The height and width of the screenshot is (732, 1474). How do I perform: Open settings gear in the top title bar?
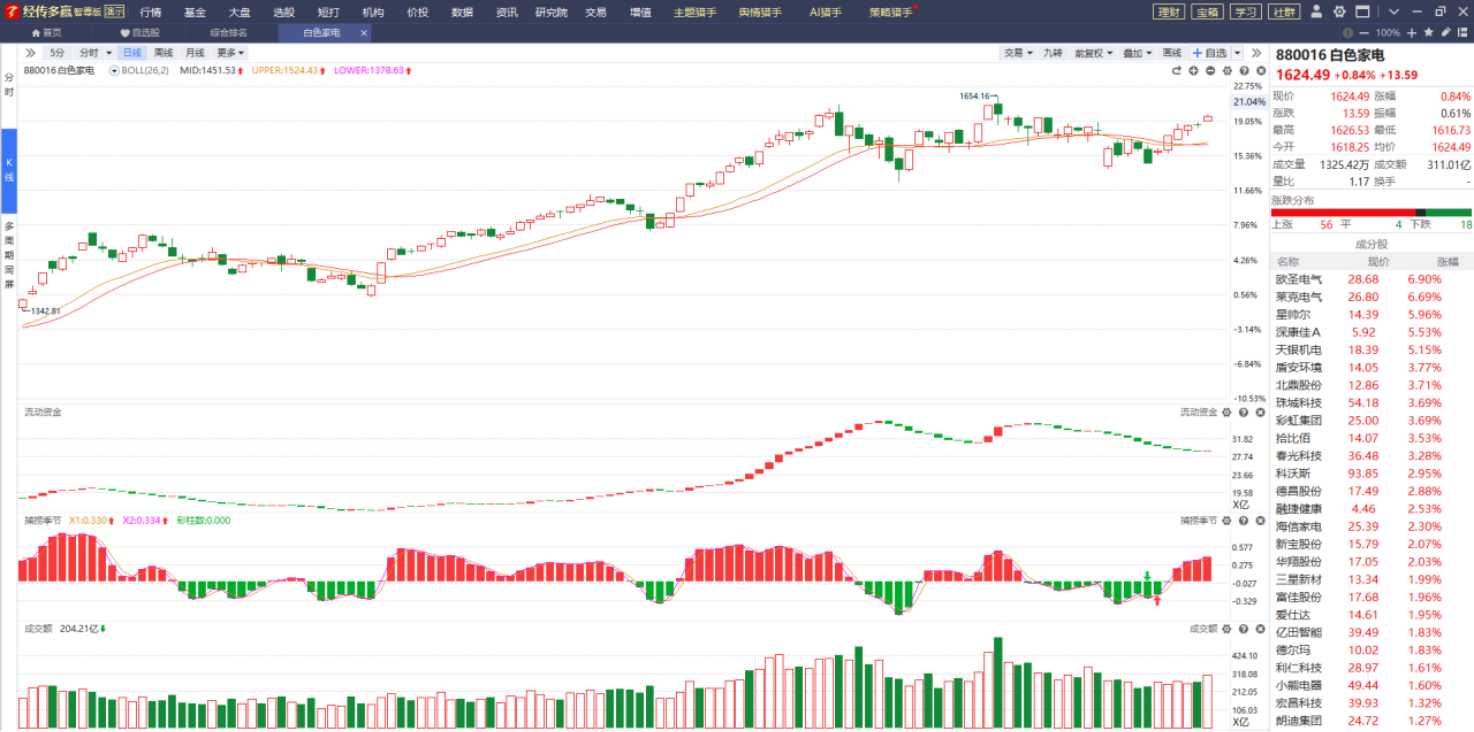1339,12
